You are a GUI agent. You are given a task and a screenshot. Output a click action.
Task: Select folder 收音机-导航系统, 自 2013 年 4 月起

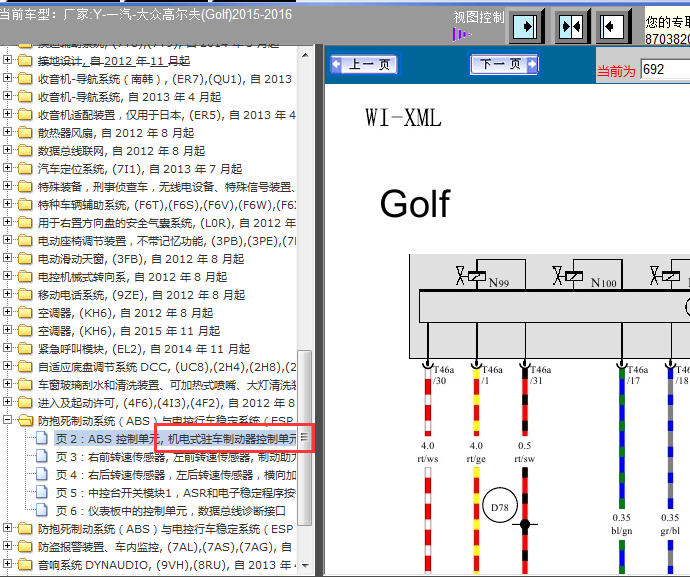[x=129, y=97]
